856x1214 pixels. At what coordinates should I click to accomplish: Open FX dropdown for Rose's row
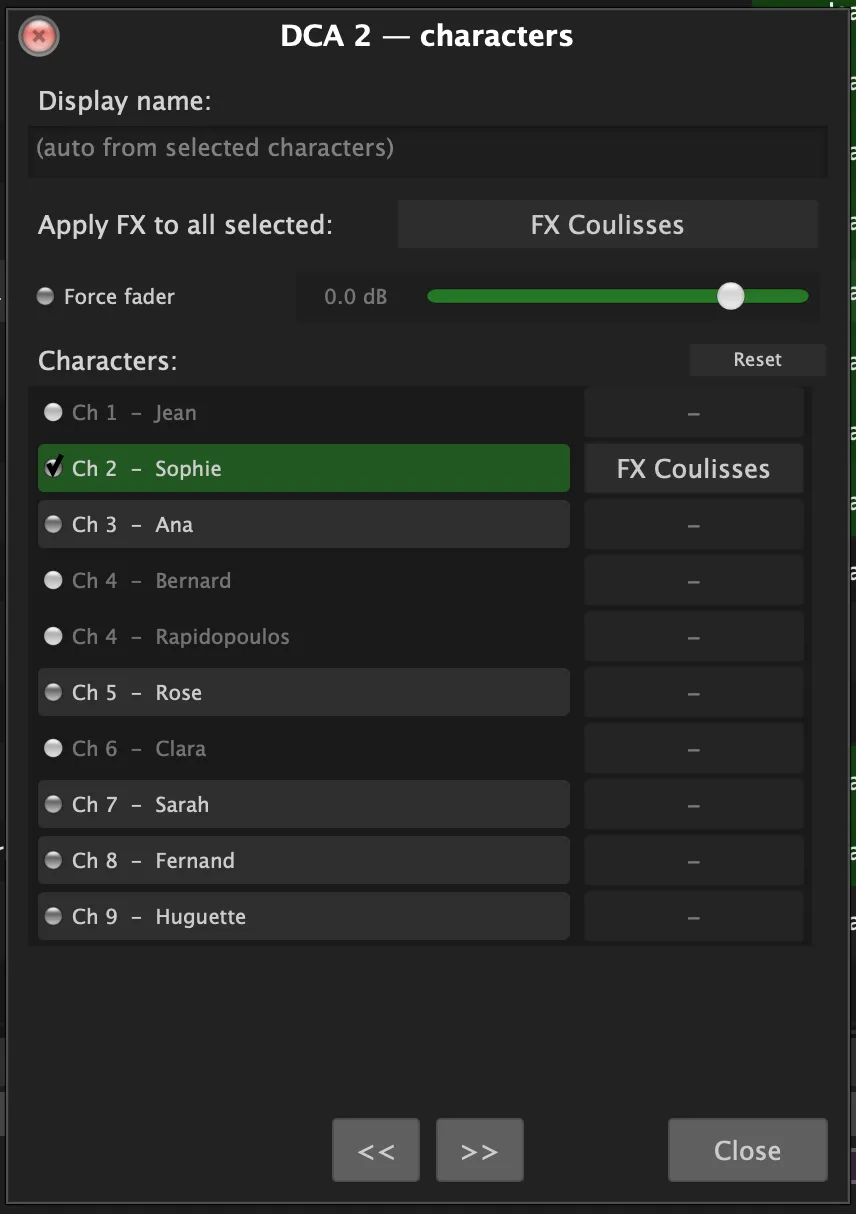pyautogui.click(x=693, y=693)
